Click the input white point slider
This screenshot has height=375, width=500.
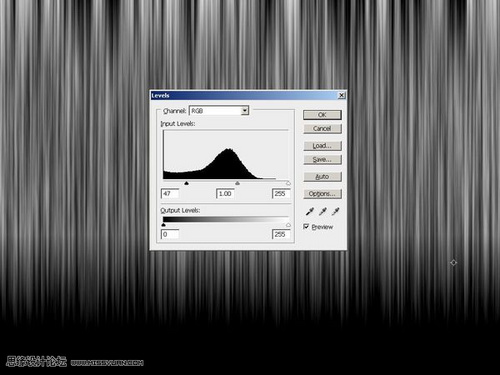point(288,183)
